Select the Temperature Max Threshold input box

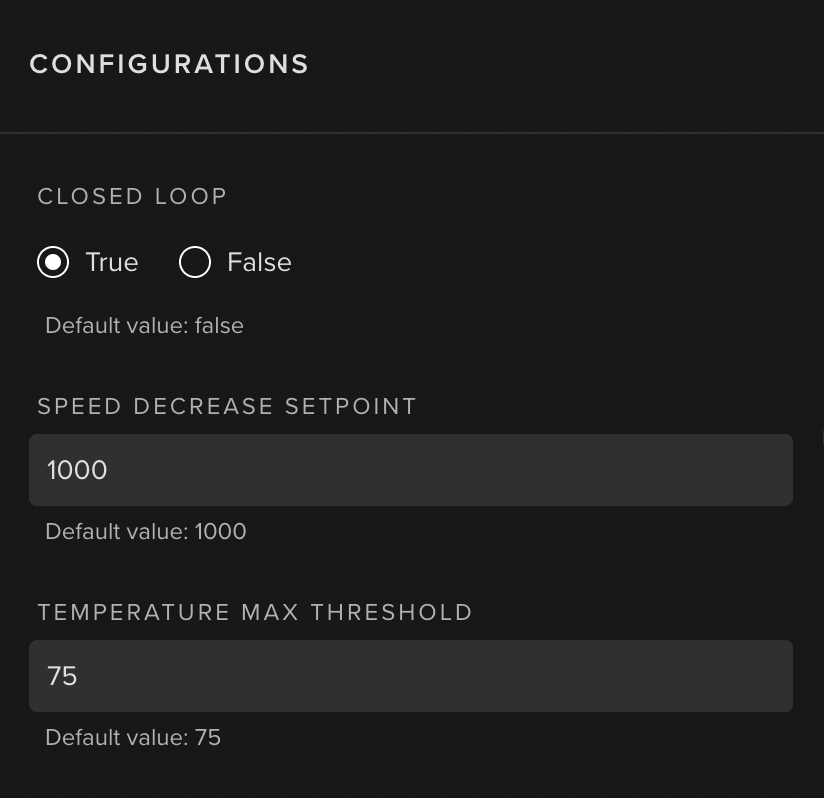click(x=411, y=676)
